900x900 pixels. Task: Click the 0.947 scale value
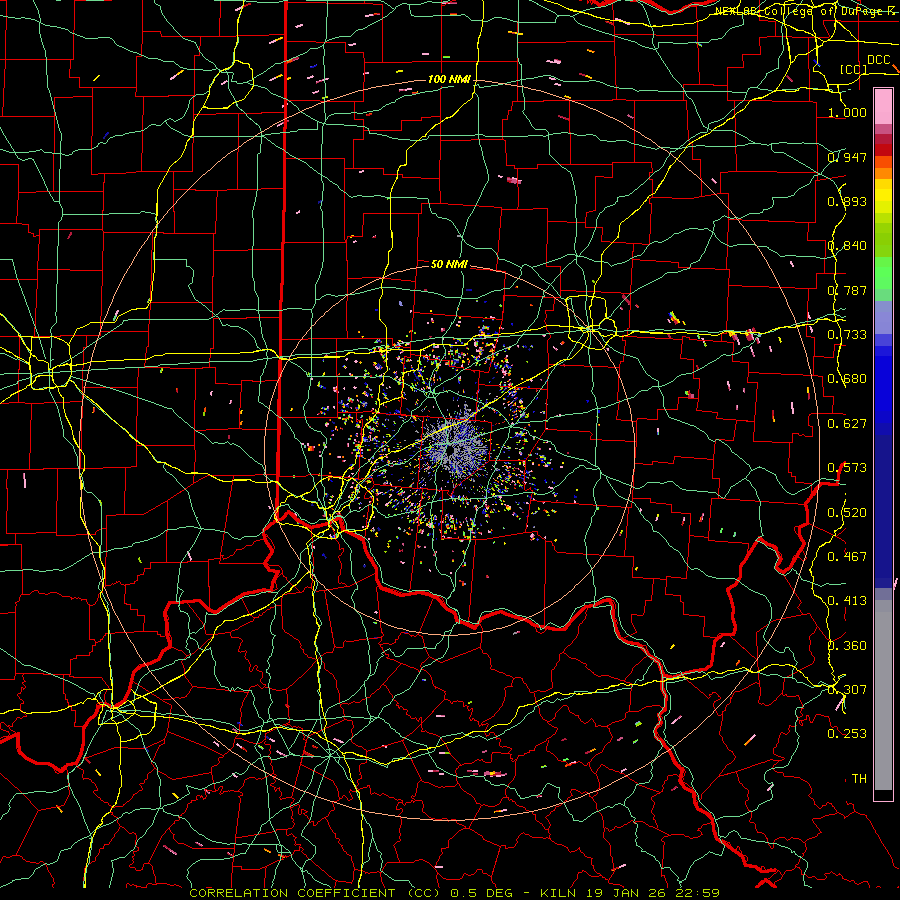pyautogui.click(x=847, y=157)
